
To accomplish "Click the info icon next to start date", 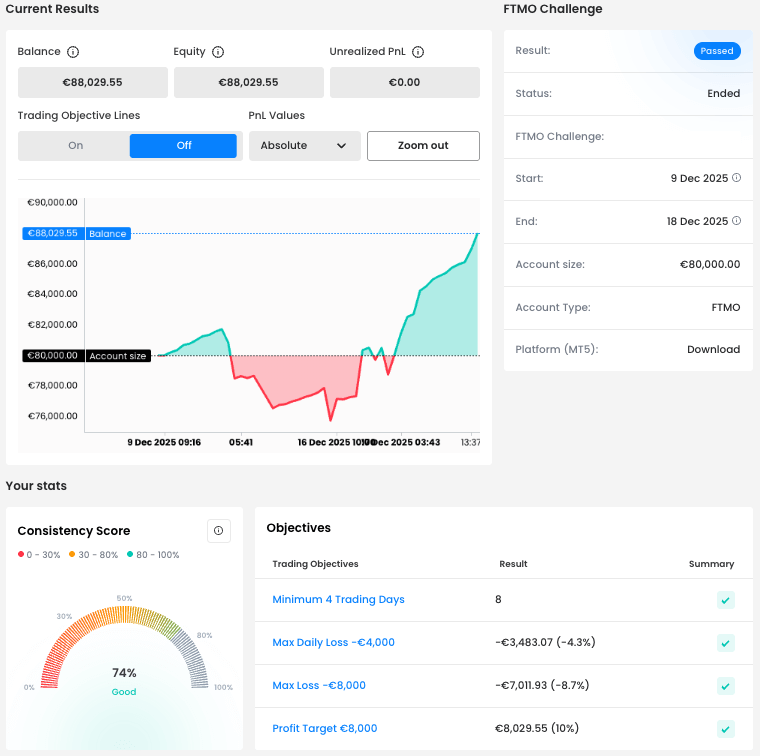I will (x=736, y=178).
